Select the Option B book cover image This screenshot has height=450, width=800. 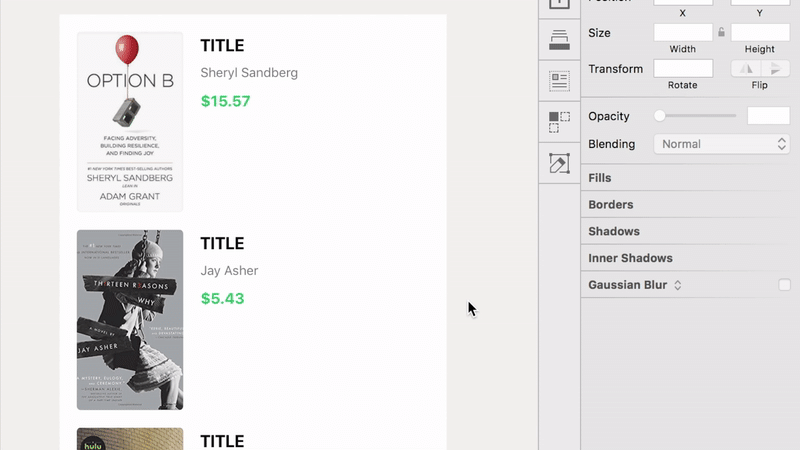[130, 122]
